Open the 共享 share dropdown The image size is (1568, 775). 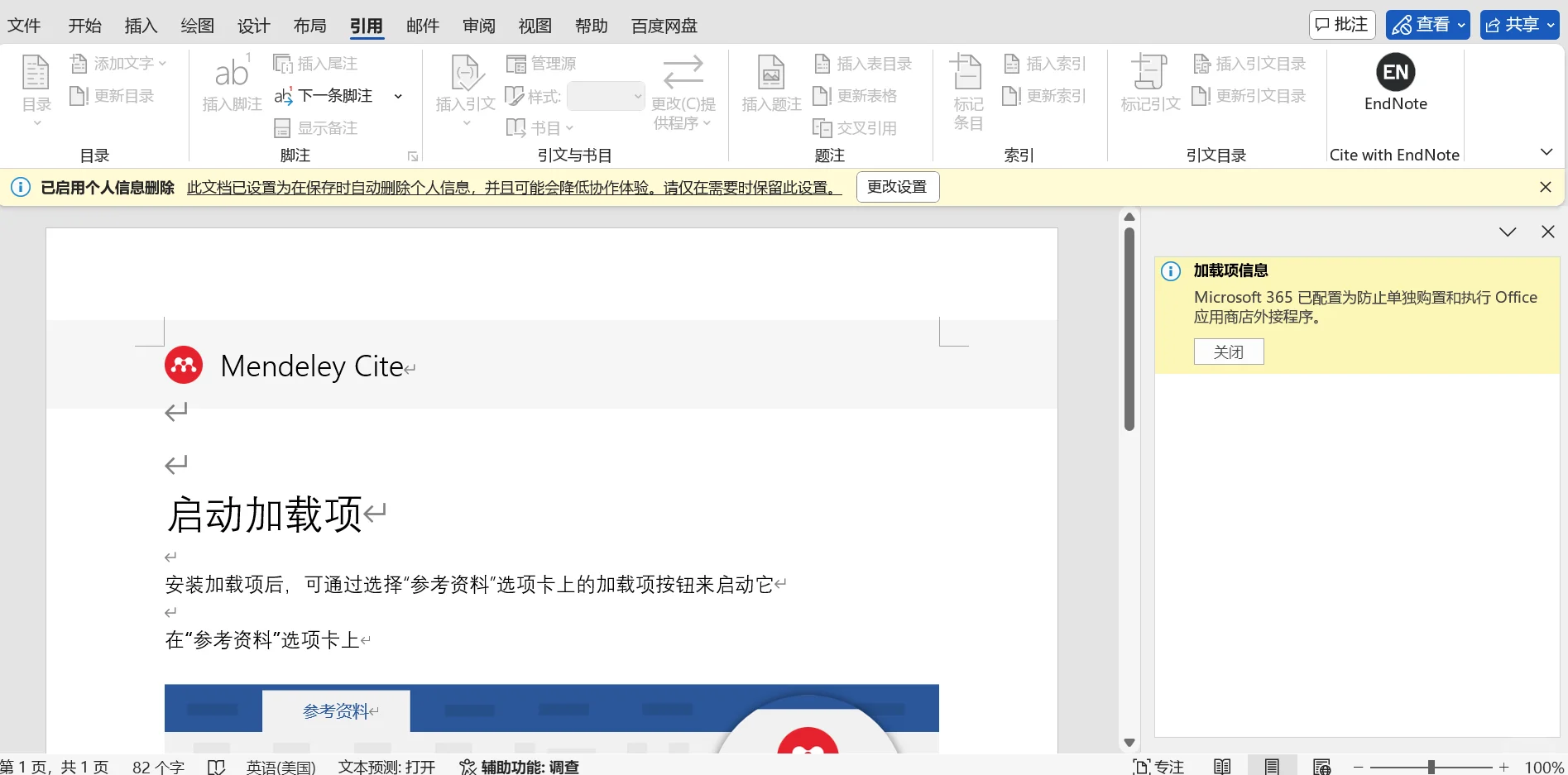1520,25
